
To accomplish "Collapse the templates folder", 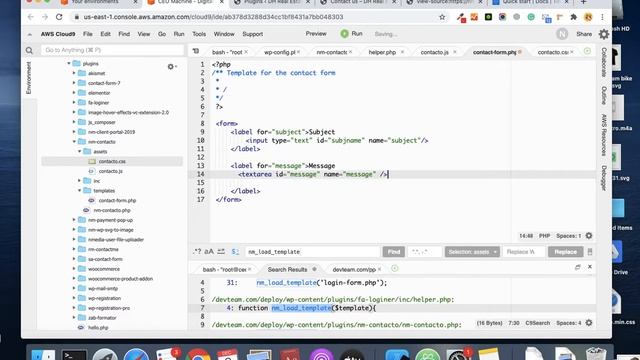I will click(x=80, y=191).
